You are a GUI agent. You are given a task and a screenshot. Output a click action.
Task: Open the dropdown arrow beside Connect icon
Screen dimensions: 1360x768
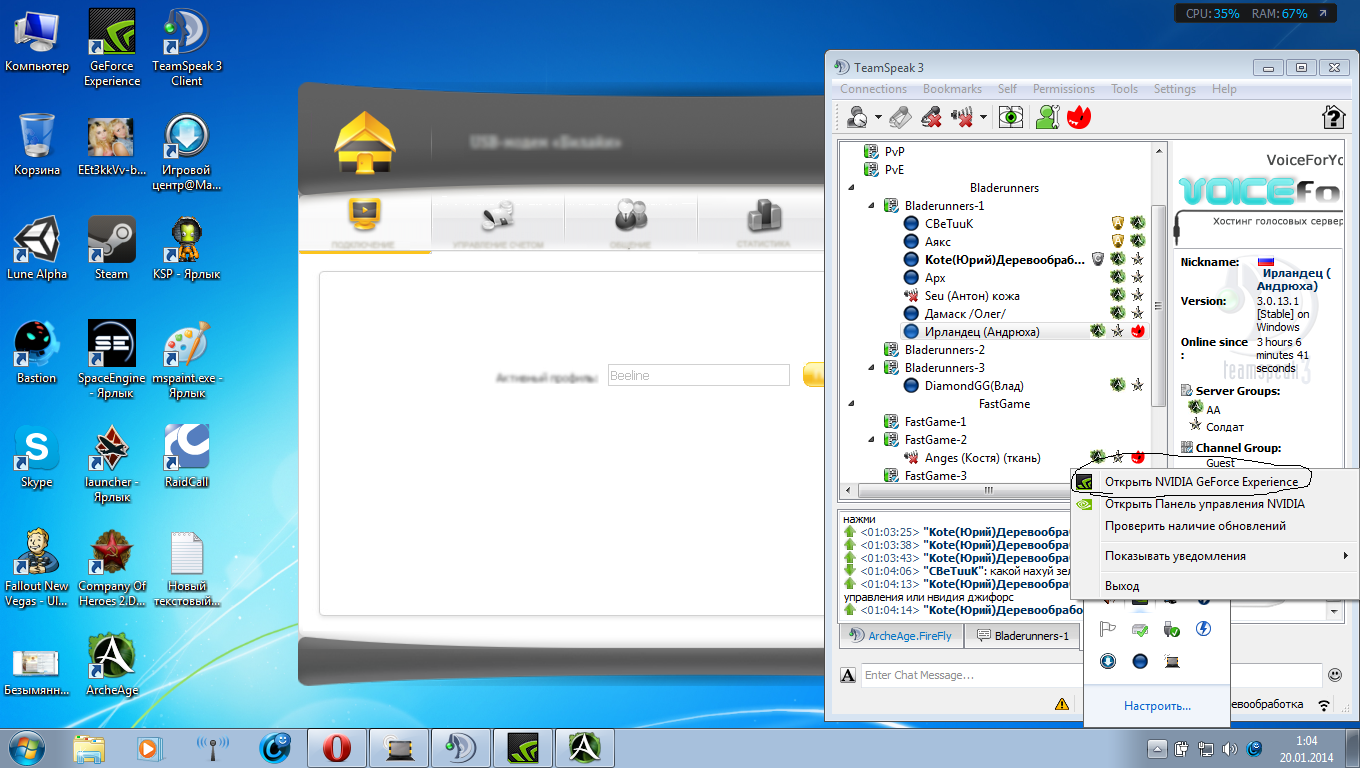[x=878, y=118]
